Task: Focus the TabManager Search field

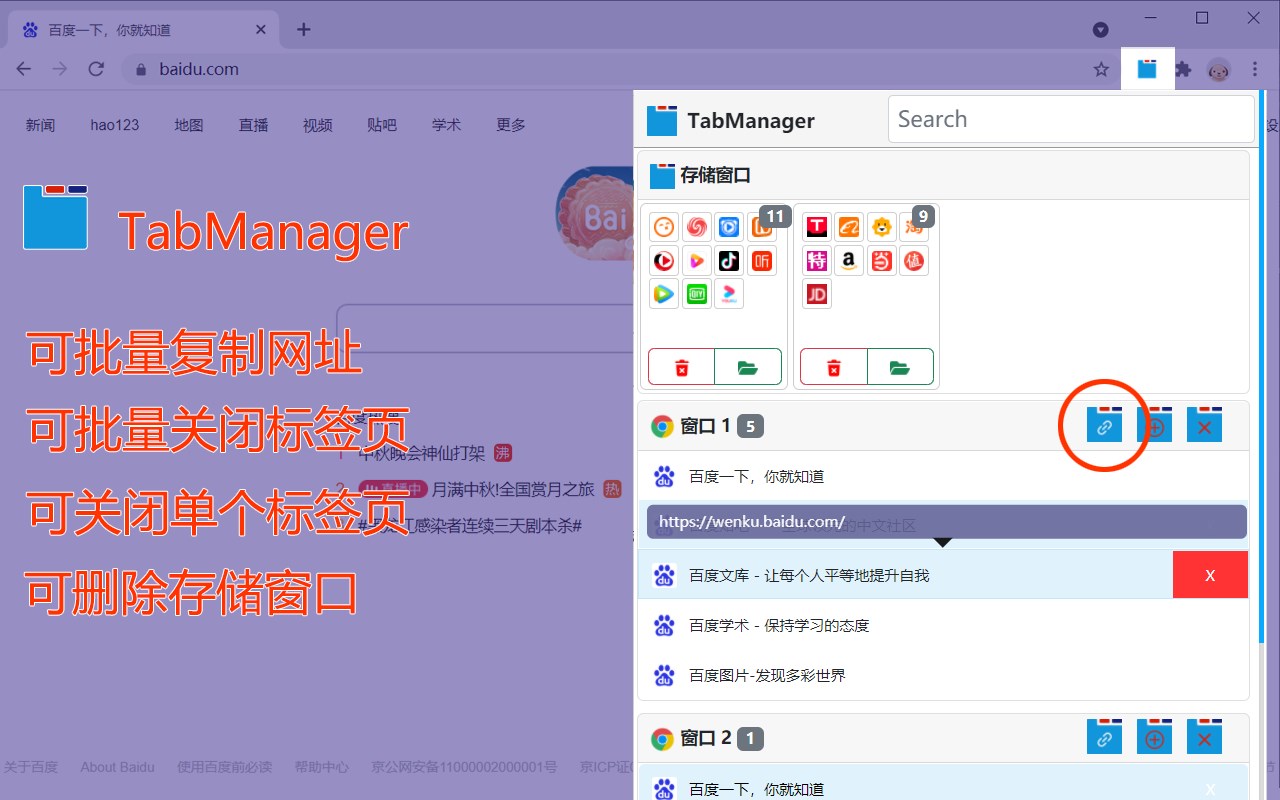Action: (1071, 119)
